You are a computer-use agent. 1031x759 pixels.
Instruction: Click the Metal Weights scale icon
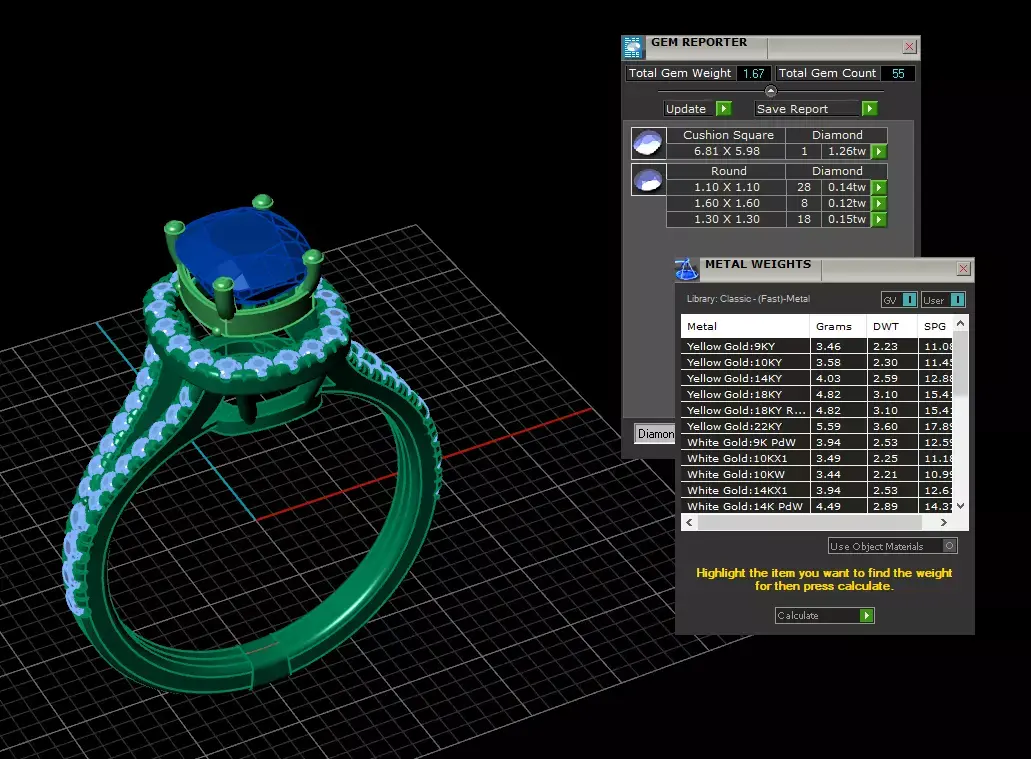(686, 269)
